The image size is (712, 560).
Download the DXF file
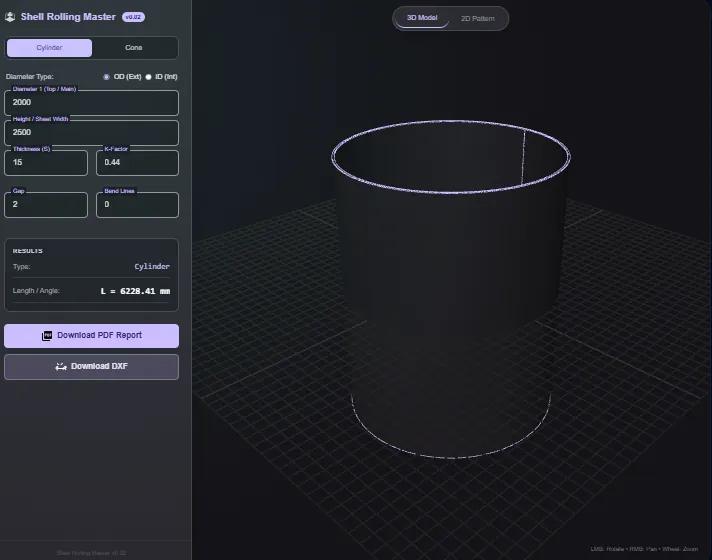point(91,367)
